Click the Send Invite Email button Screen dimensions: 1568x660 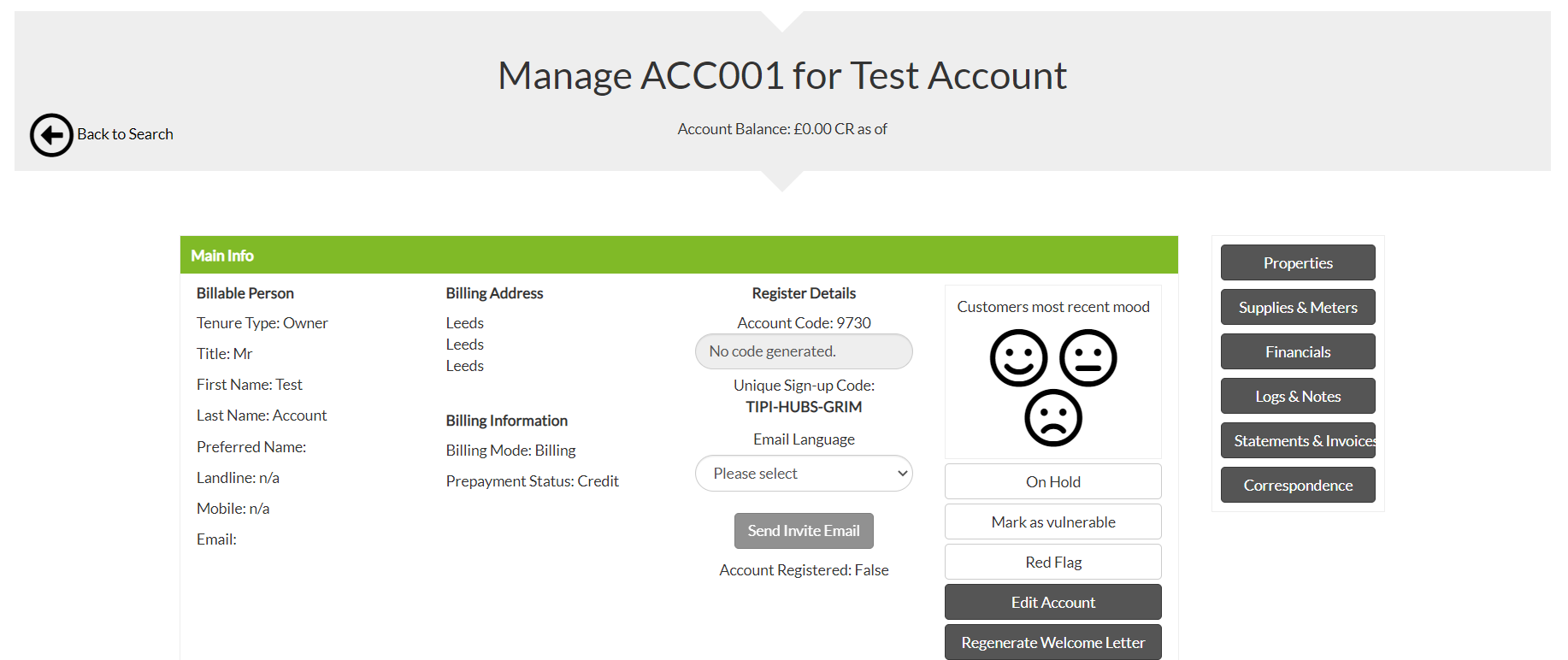pos(804,531)
